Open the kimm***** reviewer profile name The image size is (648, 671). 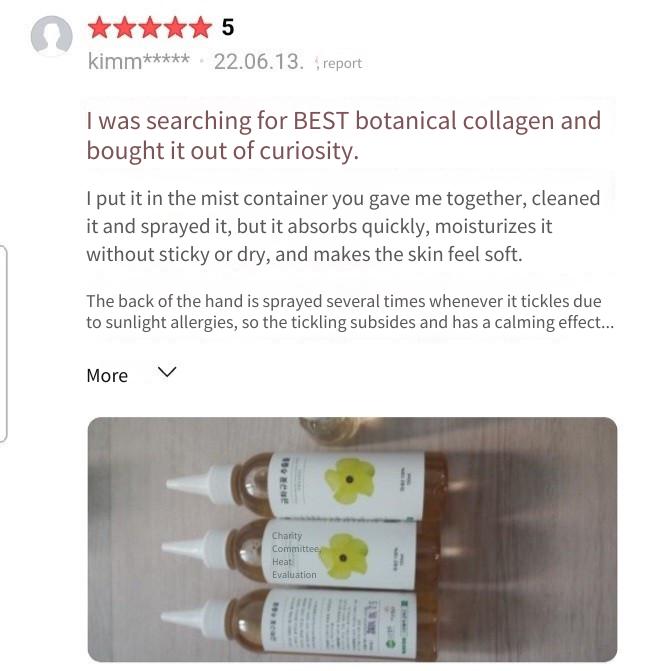tap(138, 61)
